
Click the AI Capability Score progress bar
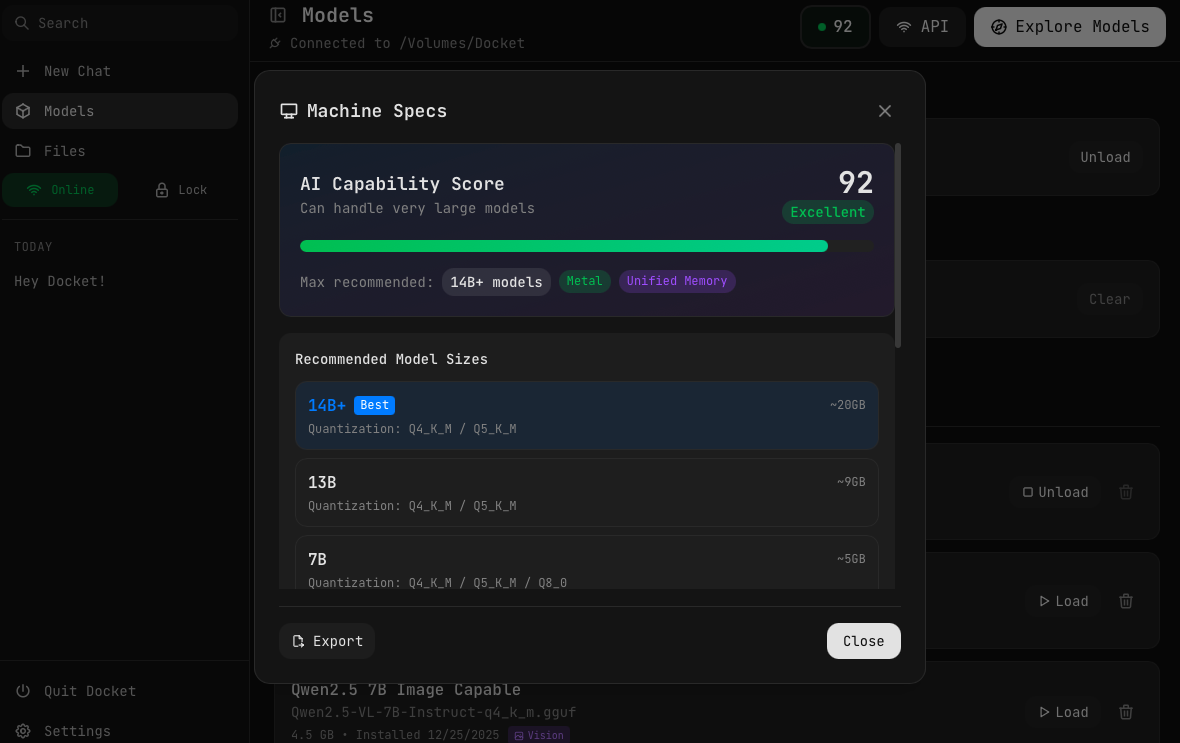tap(585, 245)
